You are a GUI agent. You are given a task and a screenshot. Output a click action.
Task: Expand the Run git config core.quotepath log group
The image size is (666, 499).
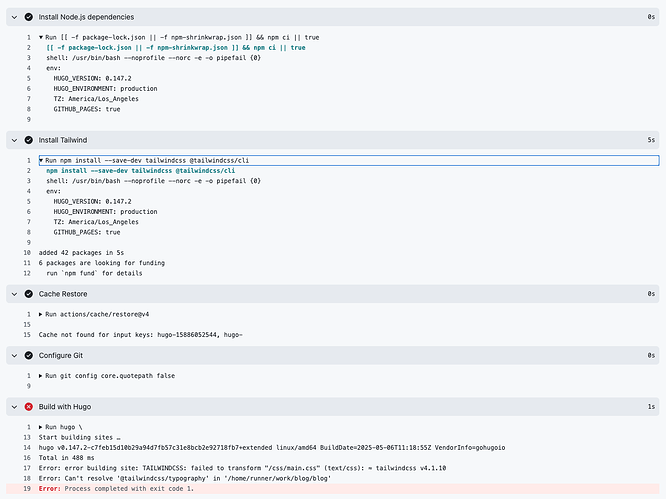click(x=41, y=376)
